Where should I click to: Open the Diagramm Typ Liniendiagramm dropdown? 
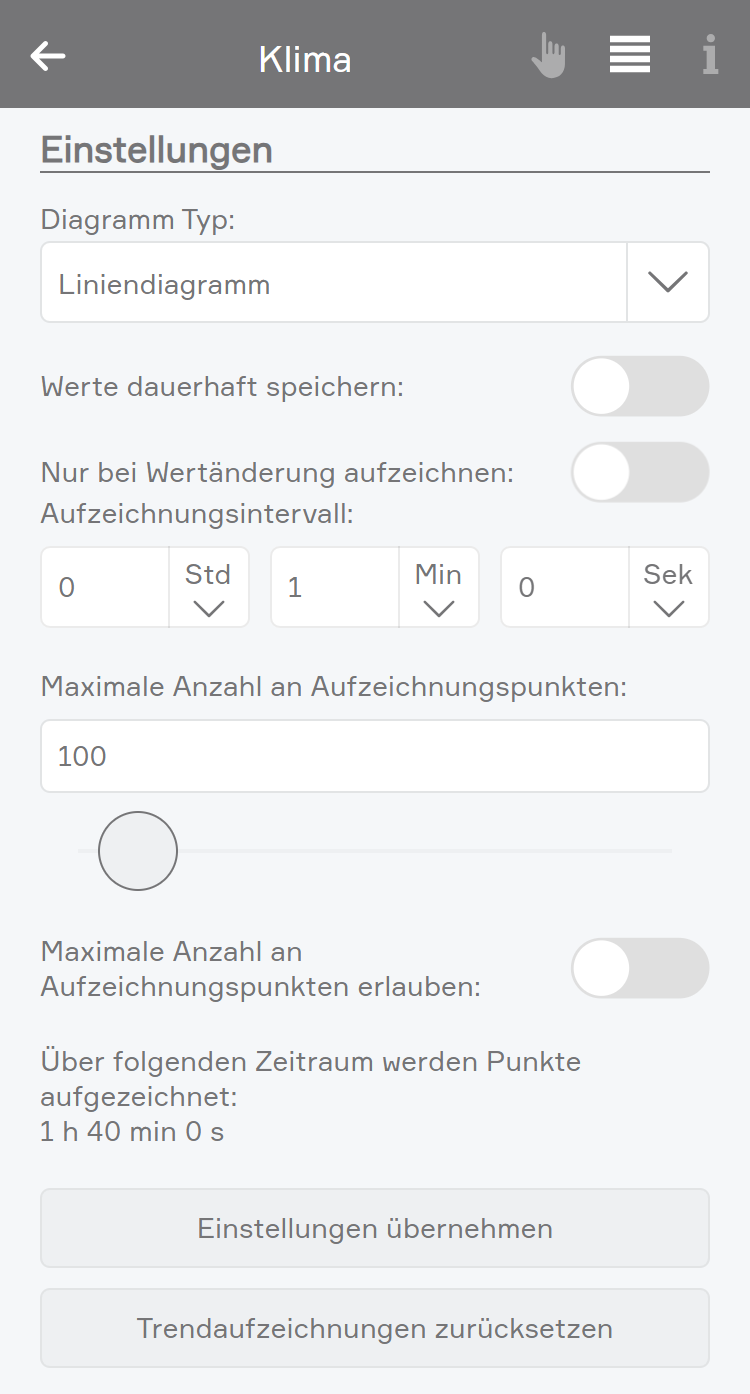pyautogui.click(x=375, y=282)
